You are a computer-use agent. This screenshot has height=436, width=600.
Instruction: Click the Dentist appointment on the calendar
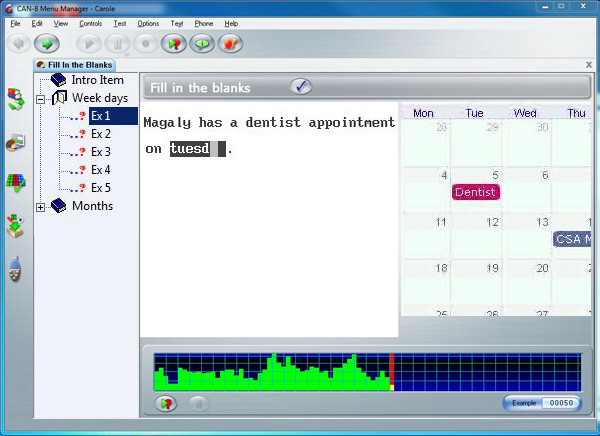click(x=474, y=192)
